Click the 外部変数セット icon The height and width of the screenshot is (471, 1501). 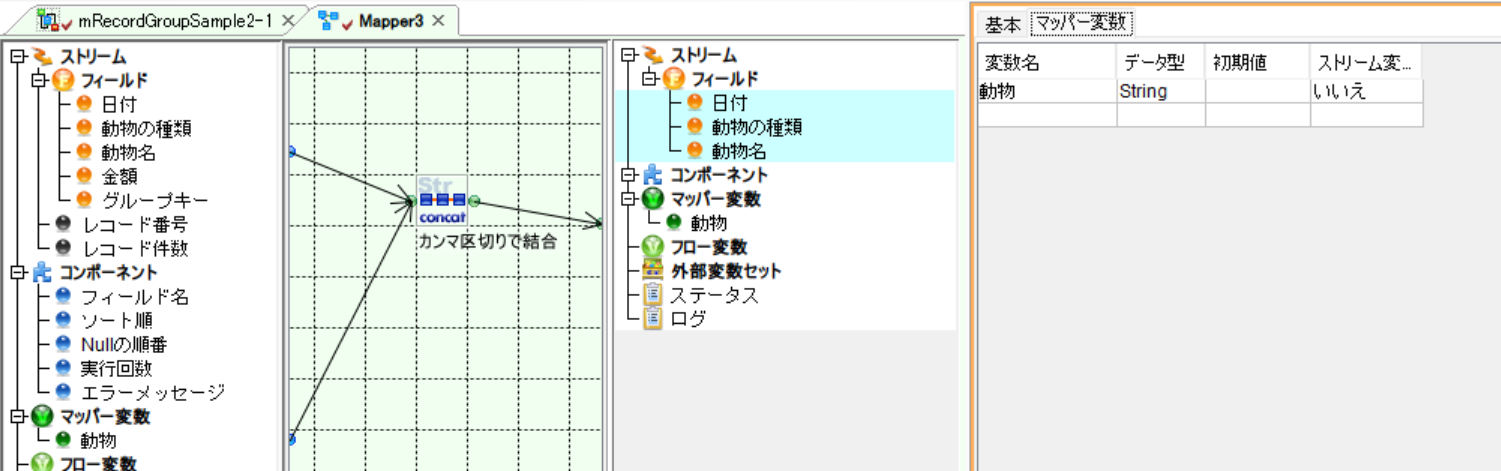click(x=652, y=271)
